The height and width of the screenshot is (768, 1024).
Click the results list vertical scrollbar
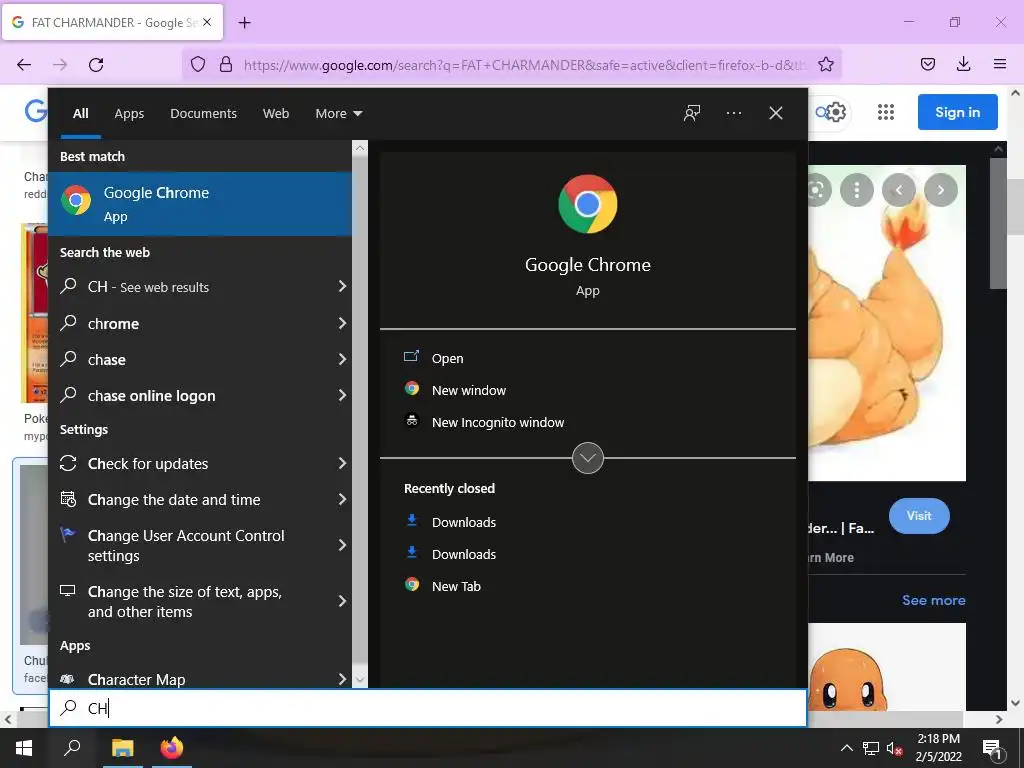pos(360,414)
